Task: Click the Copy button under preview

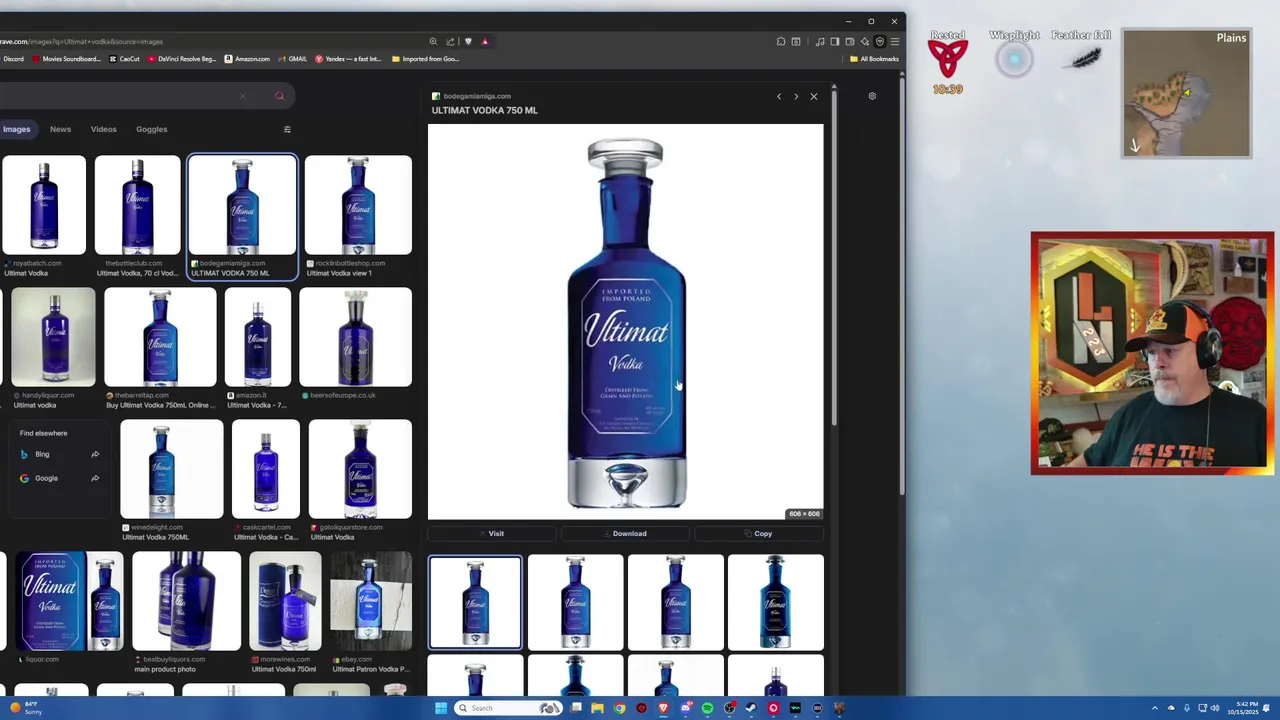Action: pyautogui.click(x=759, y=534)
